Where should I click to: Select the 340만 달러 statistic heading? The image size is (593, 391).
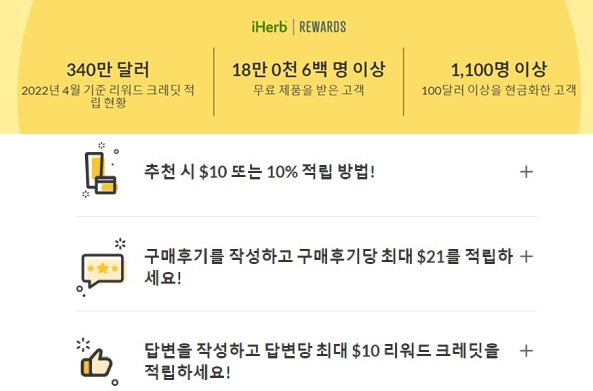pyautogui.click(x=108, y=70)
